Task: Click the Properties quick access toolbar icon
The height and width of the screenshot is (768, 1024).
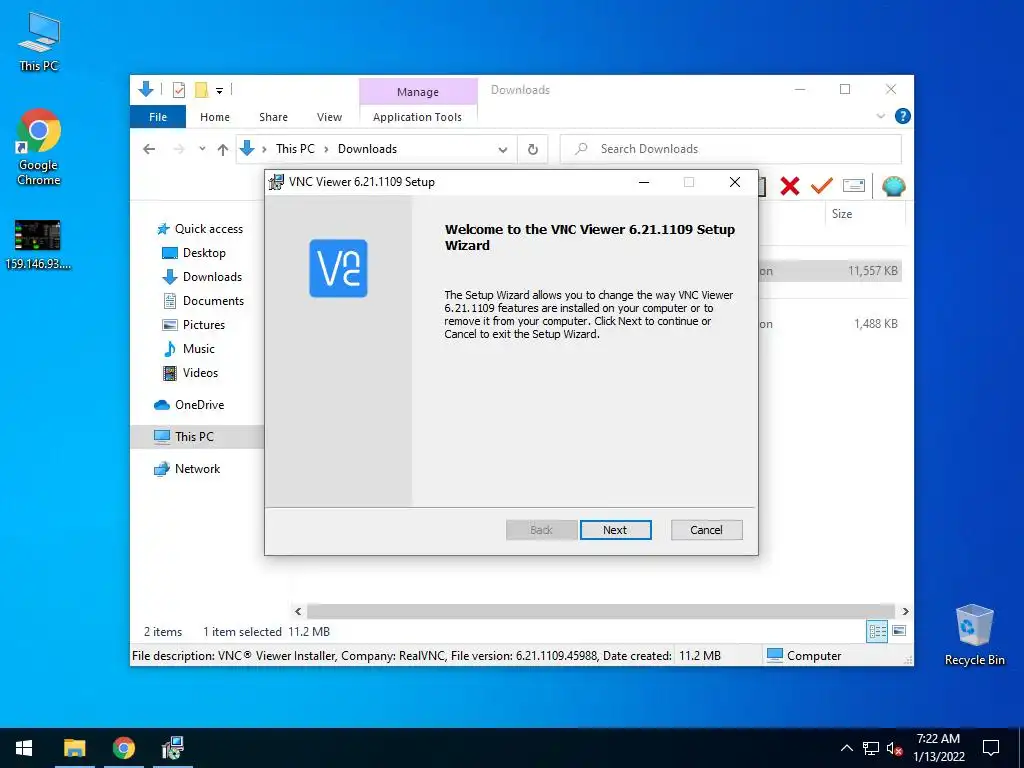Action: point(179,90)
